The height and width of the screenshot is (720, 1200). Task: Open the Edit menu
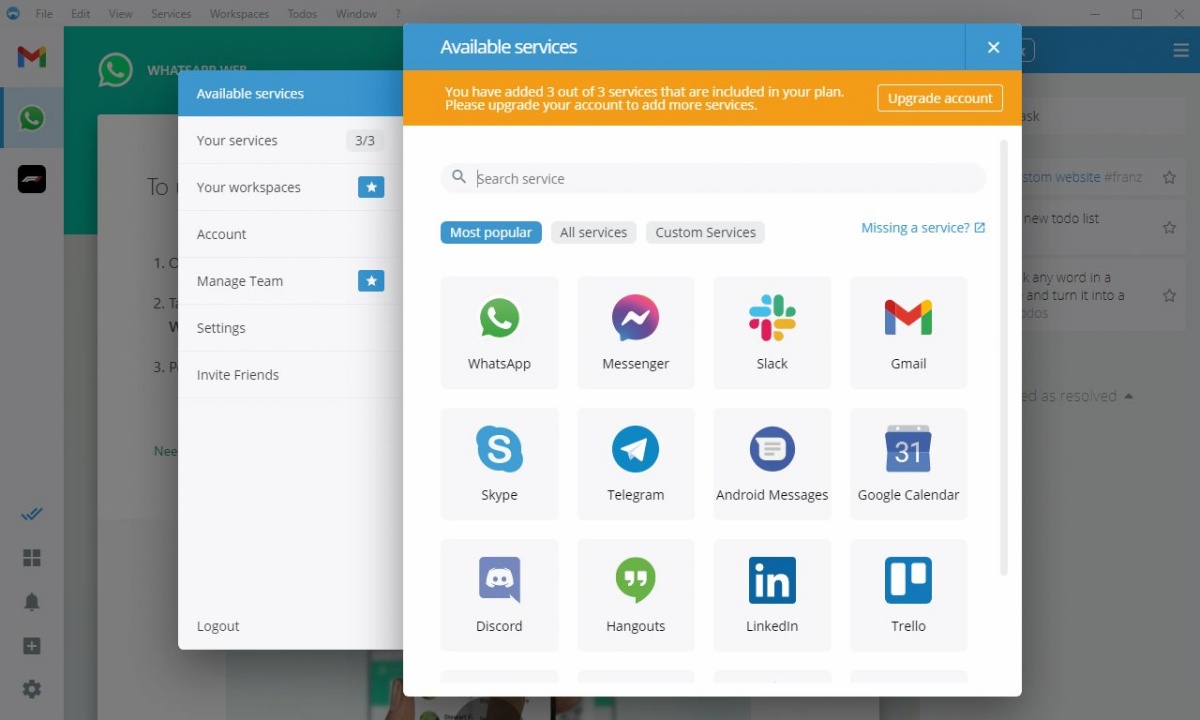(x=81, y=14)
